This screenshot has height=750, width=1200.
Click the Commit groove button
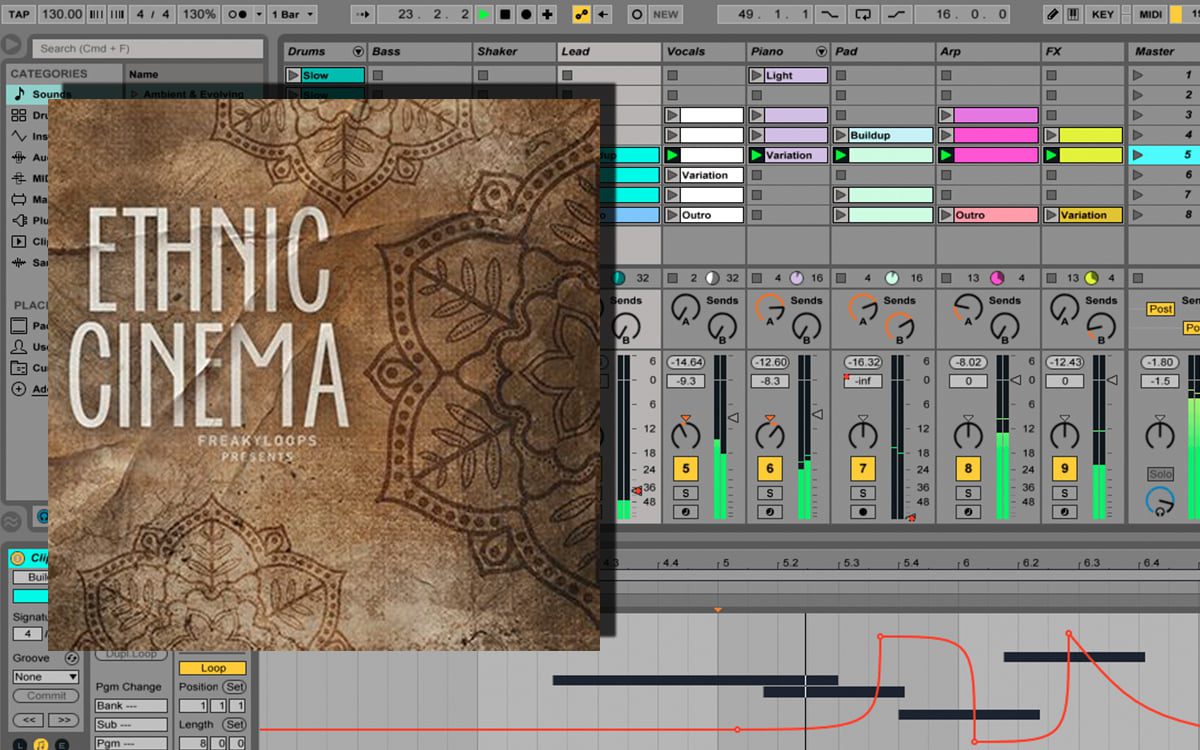click(46, 696)
